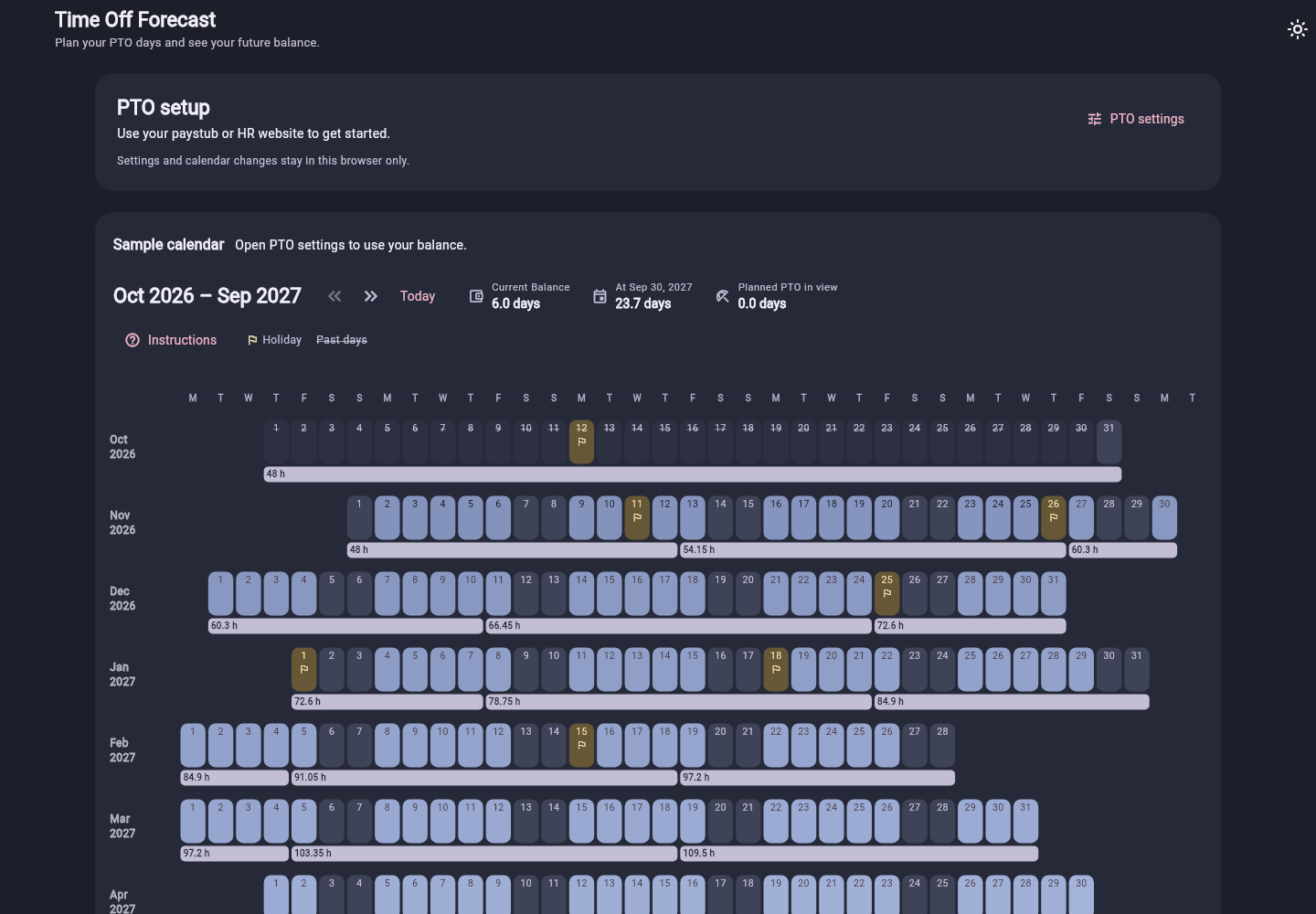The width and height of the screenshot is (1316, 914).
Task: Click the 23.7 days projected balance value
Action: [x=643, y=303]
